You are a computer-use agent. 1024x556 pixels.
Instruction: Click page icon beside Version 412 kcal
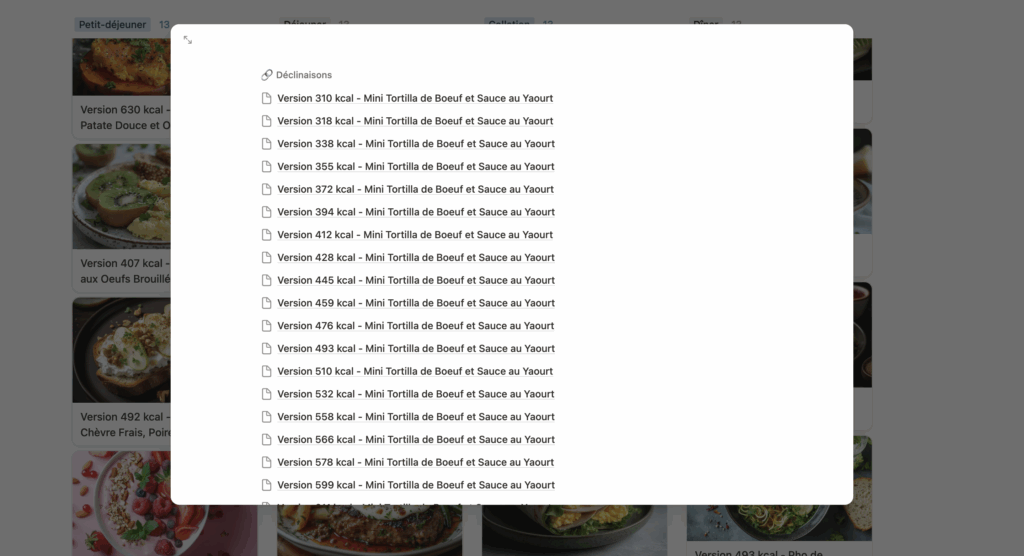(266, 235)
